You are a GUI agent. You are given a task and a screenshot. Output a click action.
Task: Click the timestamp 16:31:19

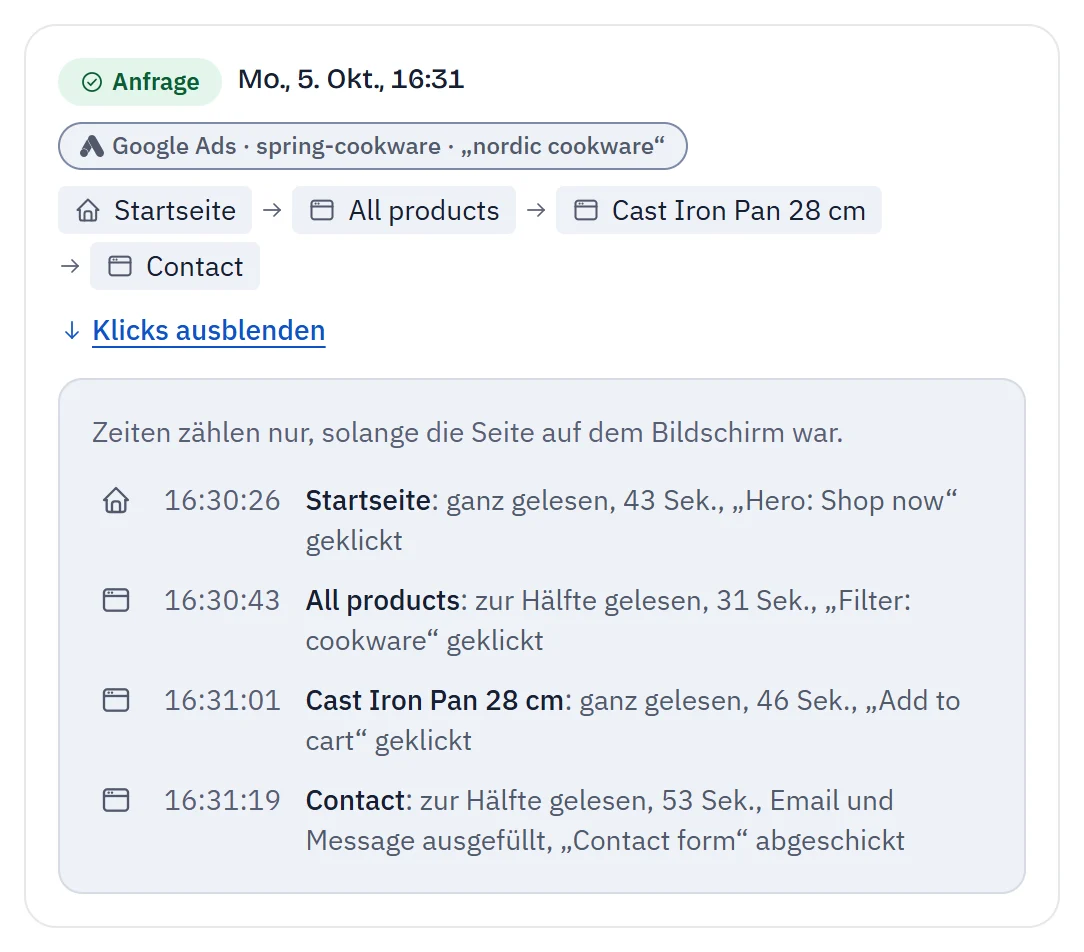222,801
